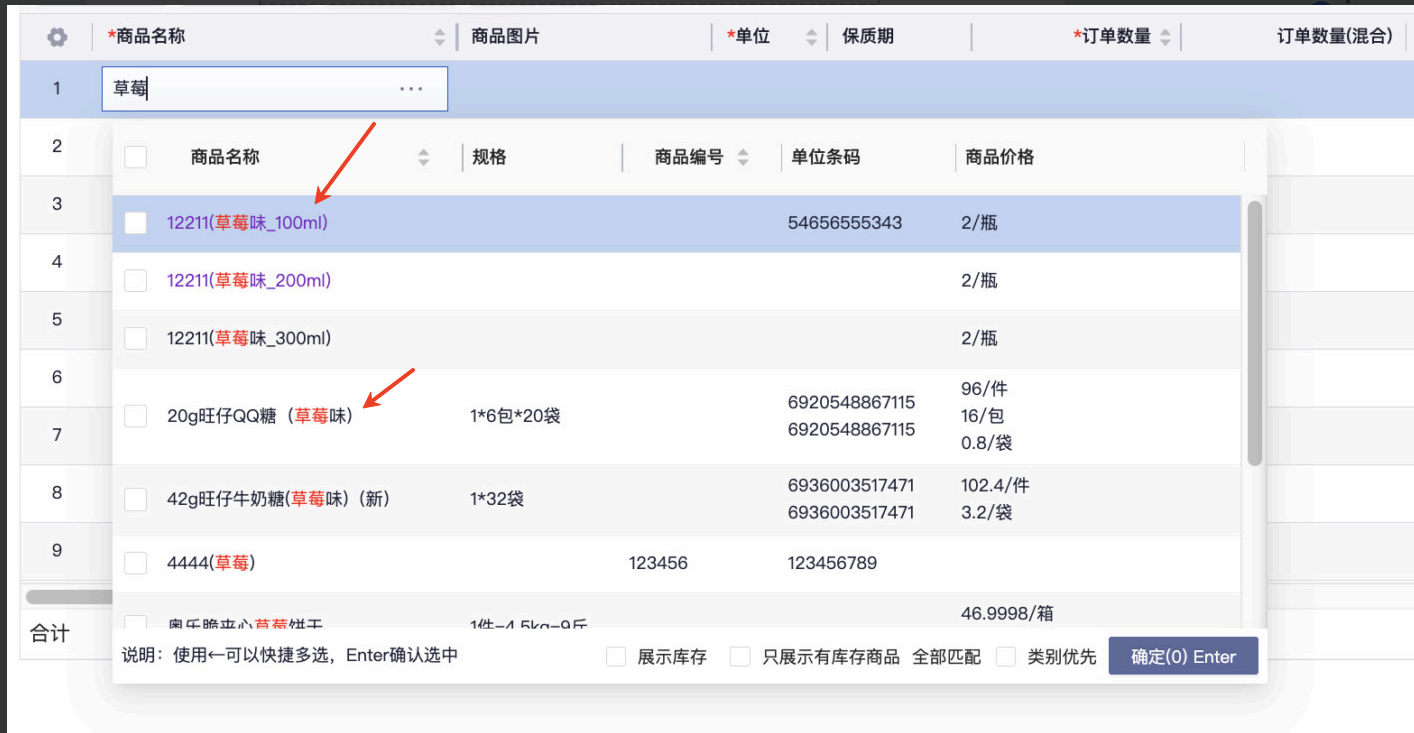1414x733 pixels.
Task: Sort popup list by 商品名称
Action: pyautogui.click(x=424, y=157)
